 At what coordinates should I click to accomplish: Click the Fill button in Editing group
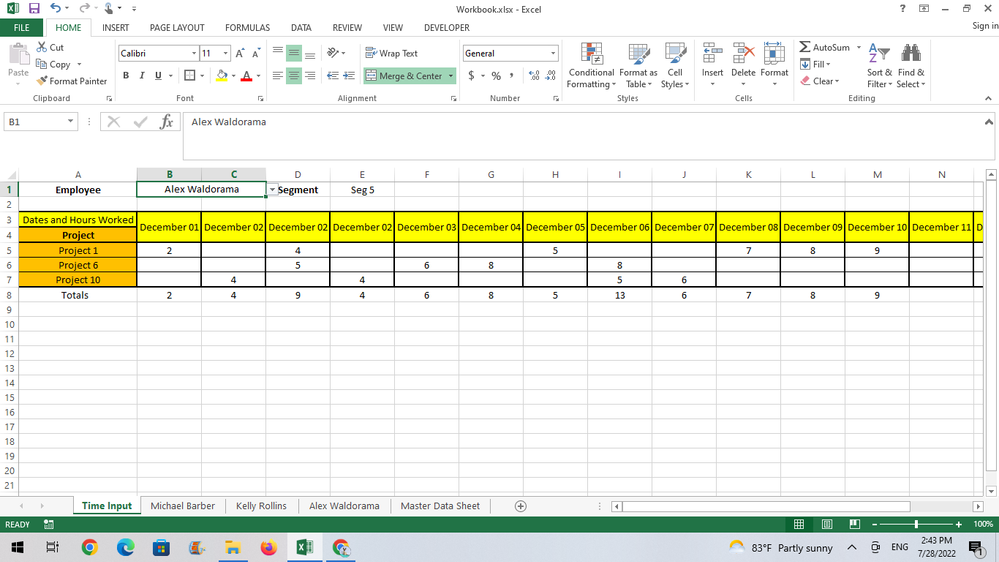[x=816, y=64]
